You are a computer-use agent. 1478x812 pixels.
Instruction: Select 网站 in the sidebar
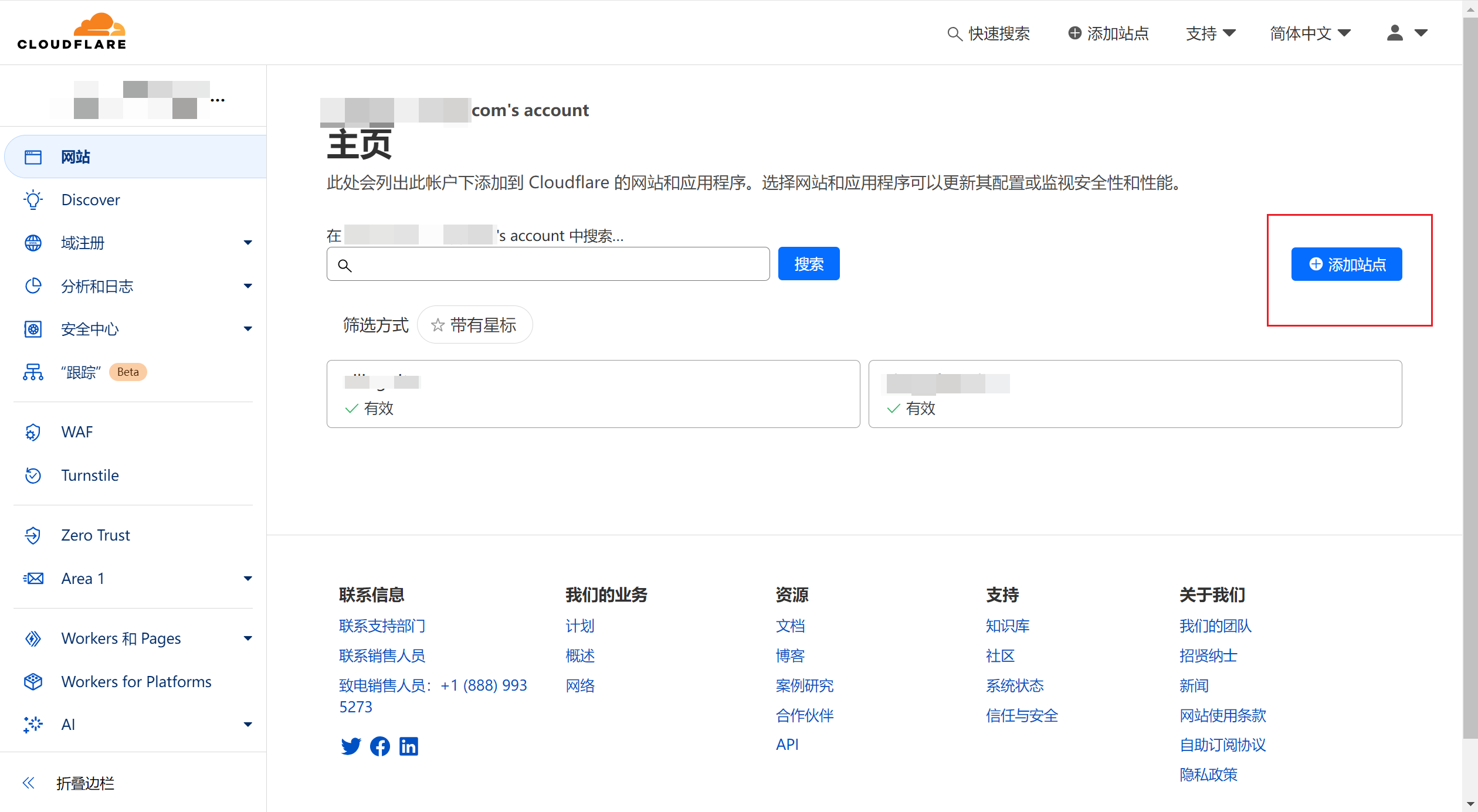pyautogui.click(x=135, y=157)
